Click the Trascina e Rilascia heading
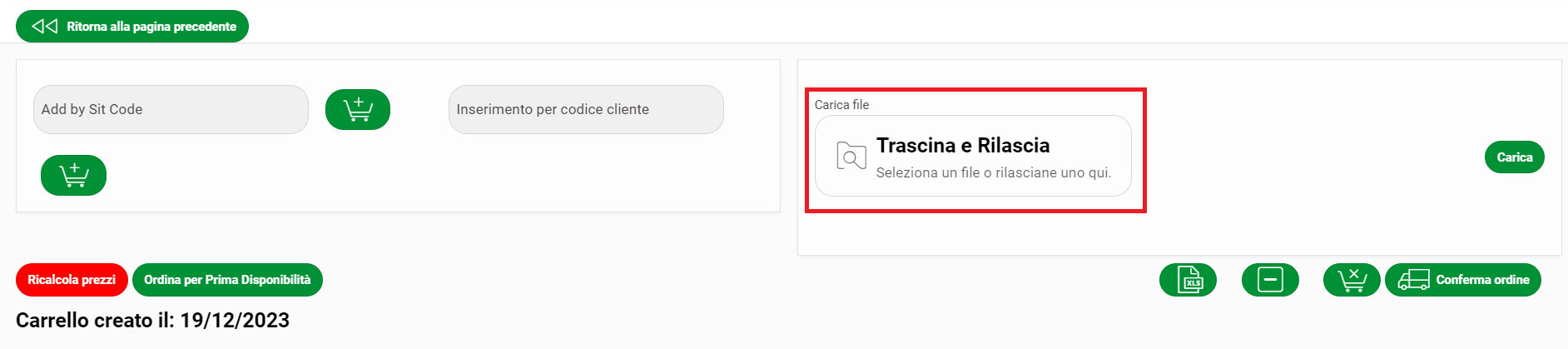 963,146
